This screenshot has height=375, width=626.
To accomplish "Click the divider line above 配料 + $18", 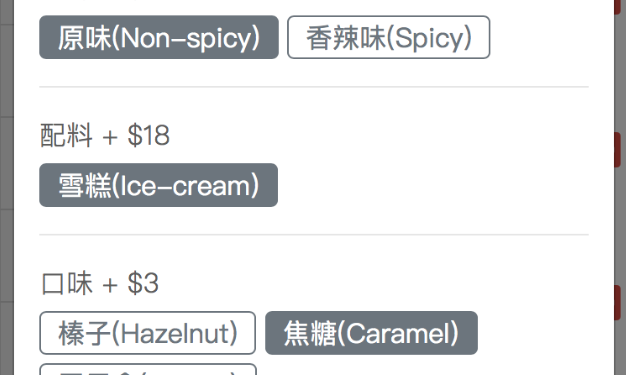I will [314, 87].
